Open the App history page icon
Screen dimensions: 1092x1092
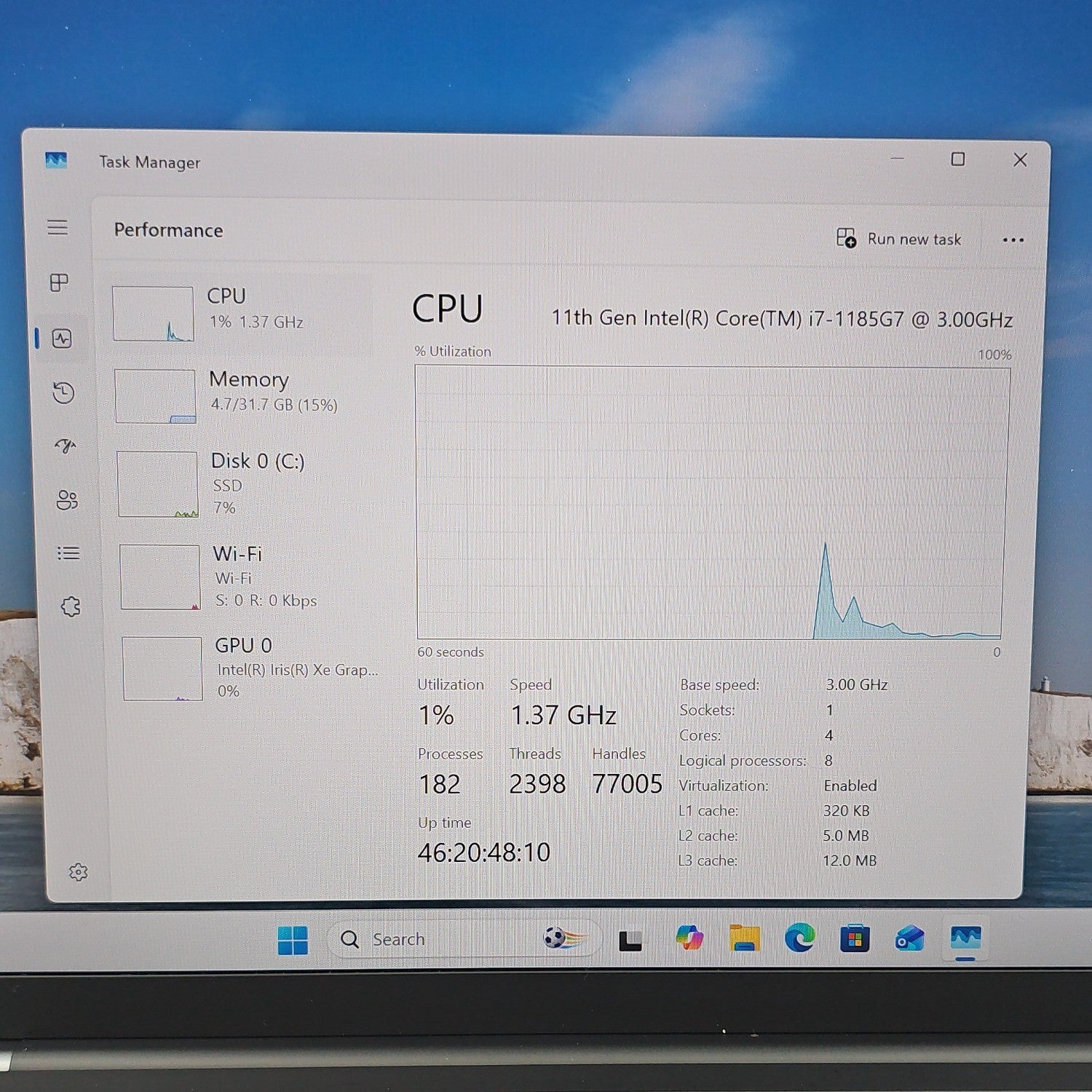tap(64, 392)
